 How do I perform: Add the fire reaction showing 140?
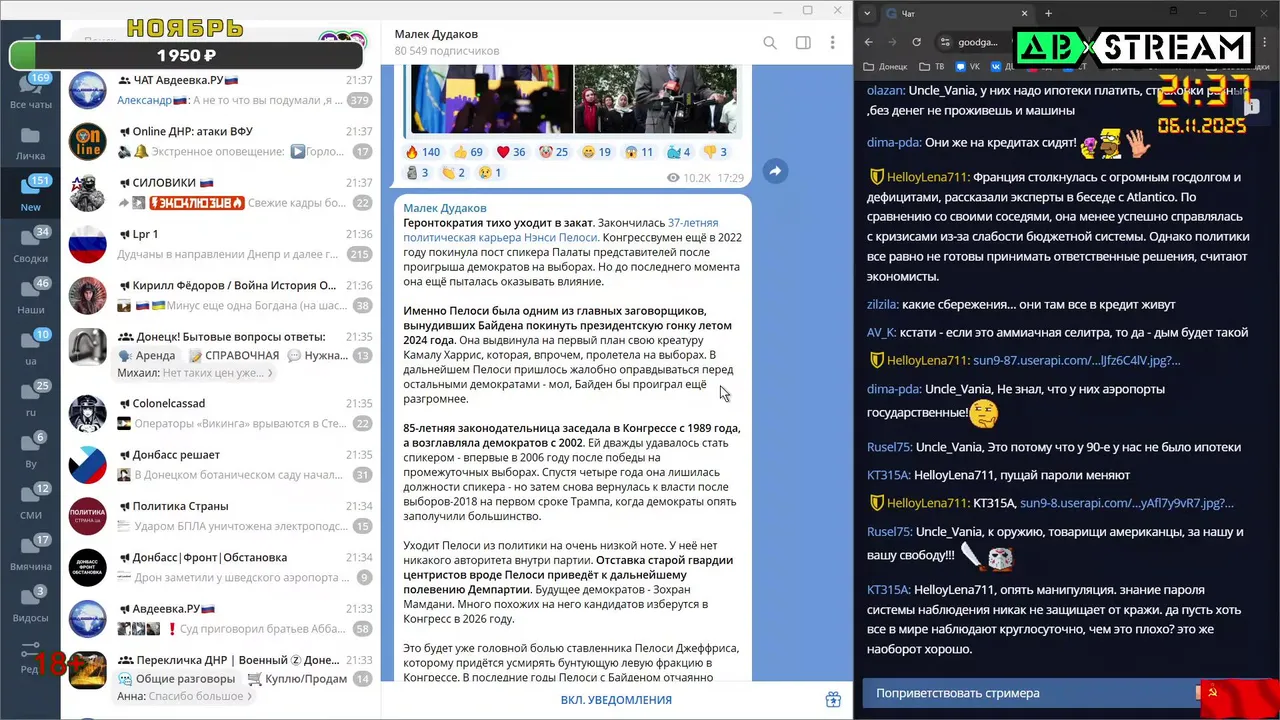pos(422,152)
